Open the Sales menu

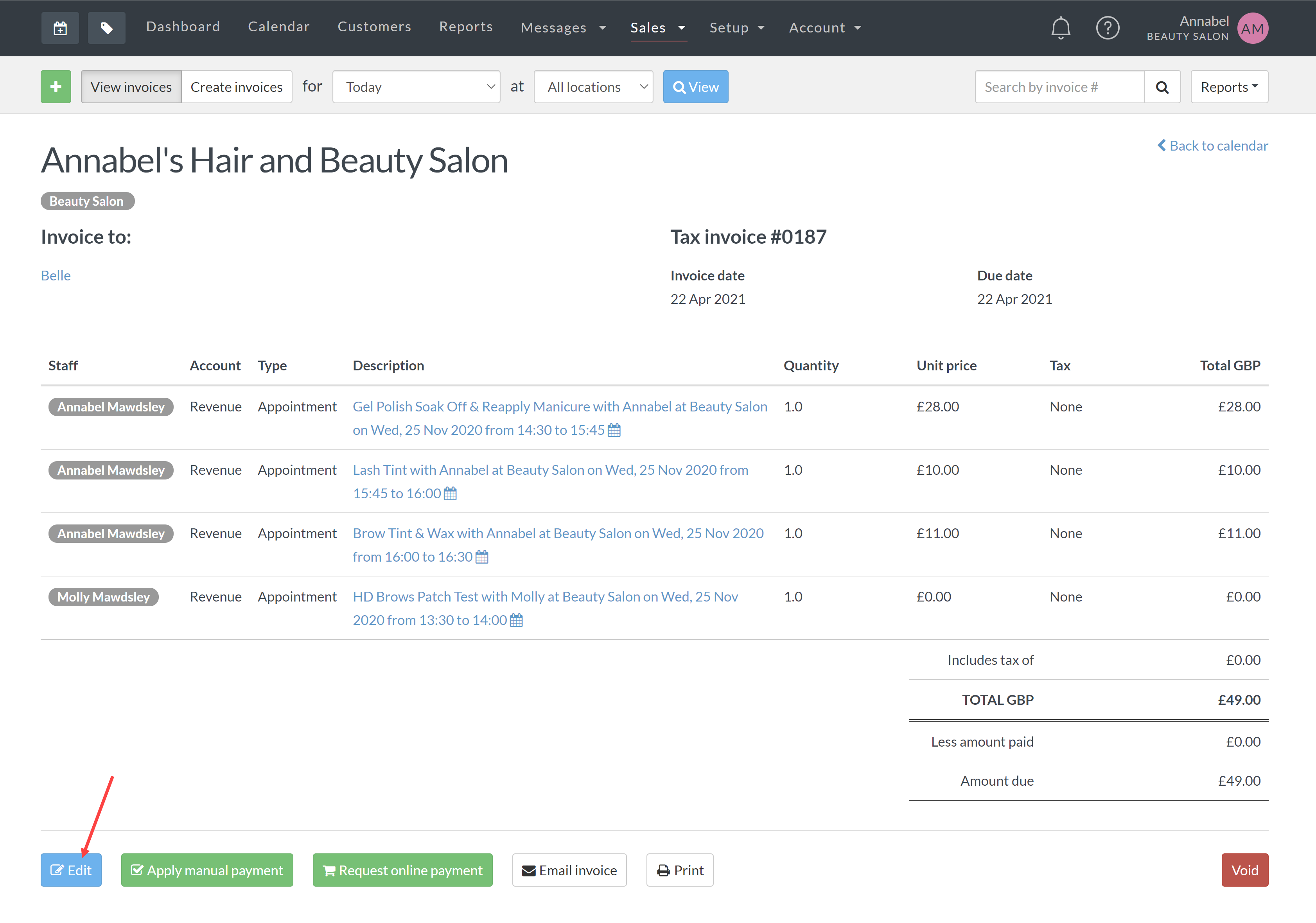click(x=657, y=27)
